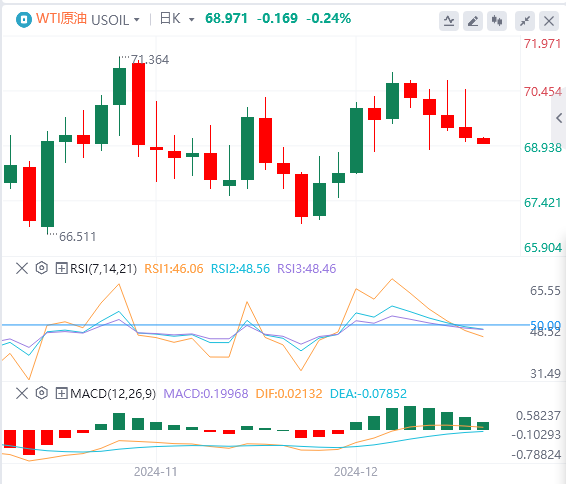The width and height of the screenshot is (566, 484).
Task: Select the pencil drawing tool icon
Action: click(x=473, y=21)
